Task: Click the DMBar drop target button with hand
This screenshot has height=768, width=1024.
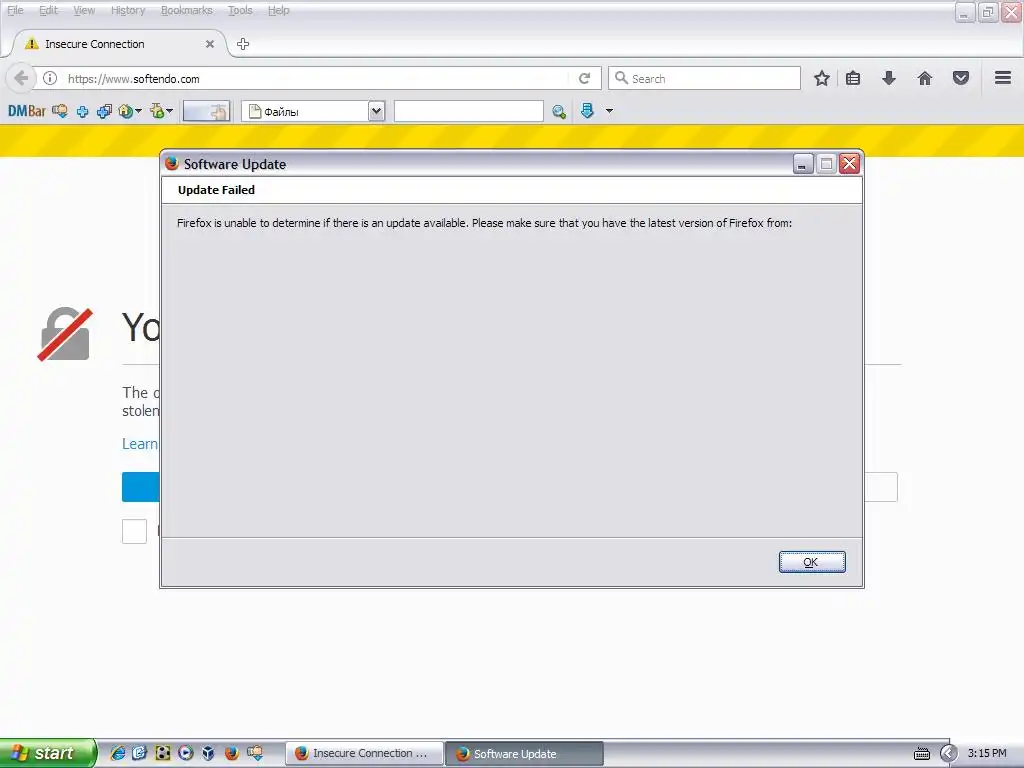Action: (206, 111)
